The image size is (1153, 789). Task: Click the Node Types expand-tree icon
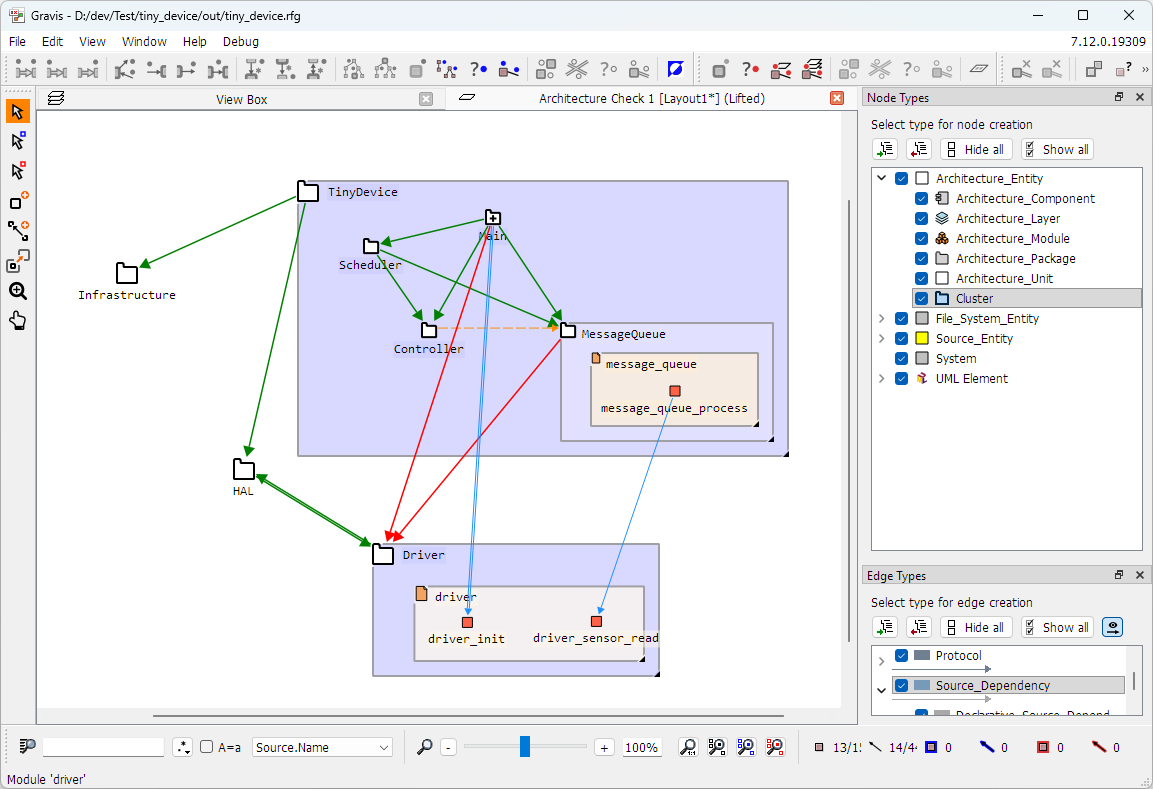point(885,149)
